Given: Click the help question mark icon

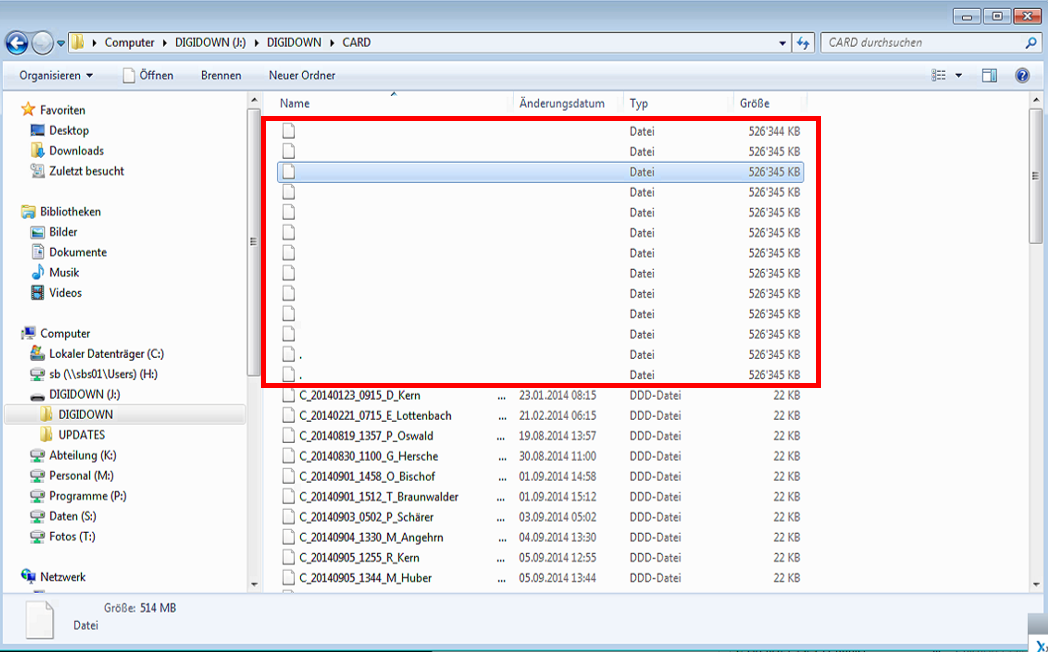Looking at the screenshot, I should (x=1022, y=75).
